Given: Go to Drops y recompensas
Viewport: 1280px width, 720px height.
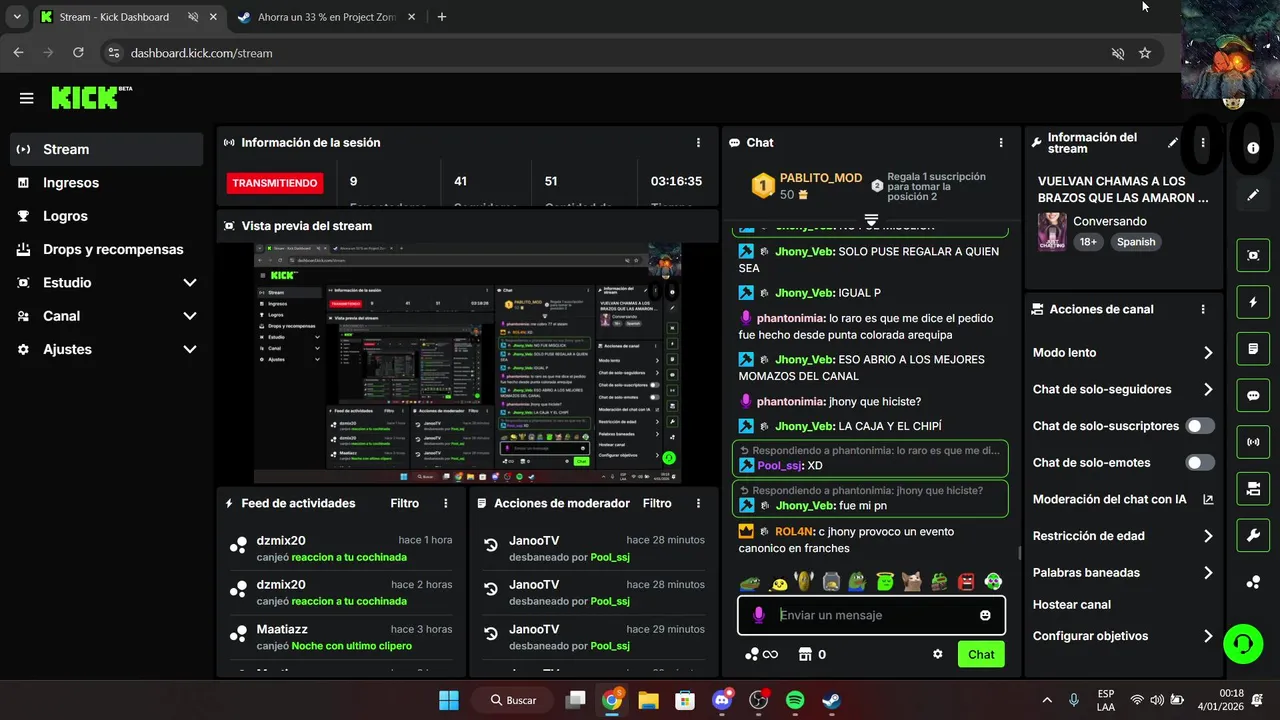Looking at the screenshot, I should click(106, 249).
